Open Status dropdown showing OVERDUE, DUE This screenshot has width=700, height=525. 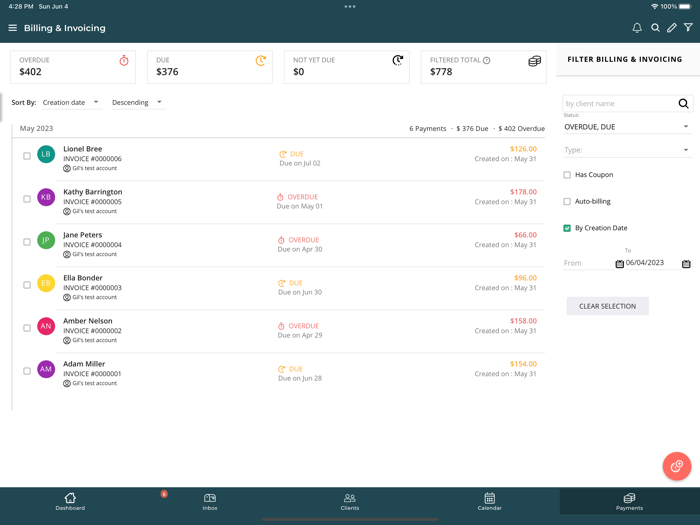[627, 127]
